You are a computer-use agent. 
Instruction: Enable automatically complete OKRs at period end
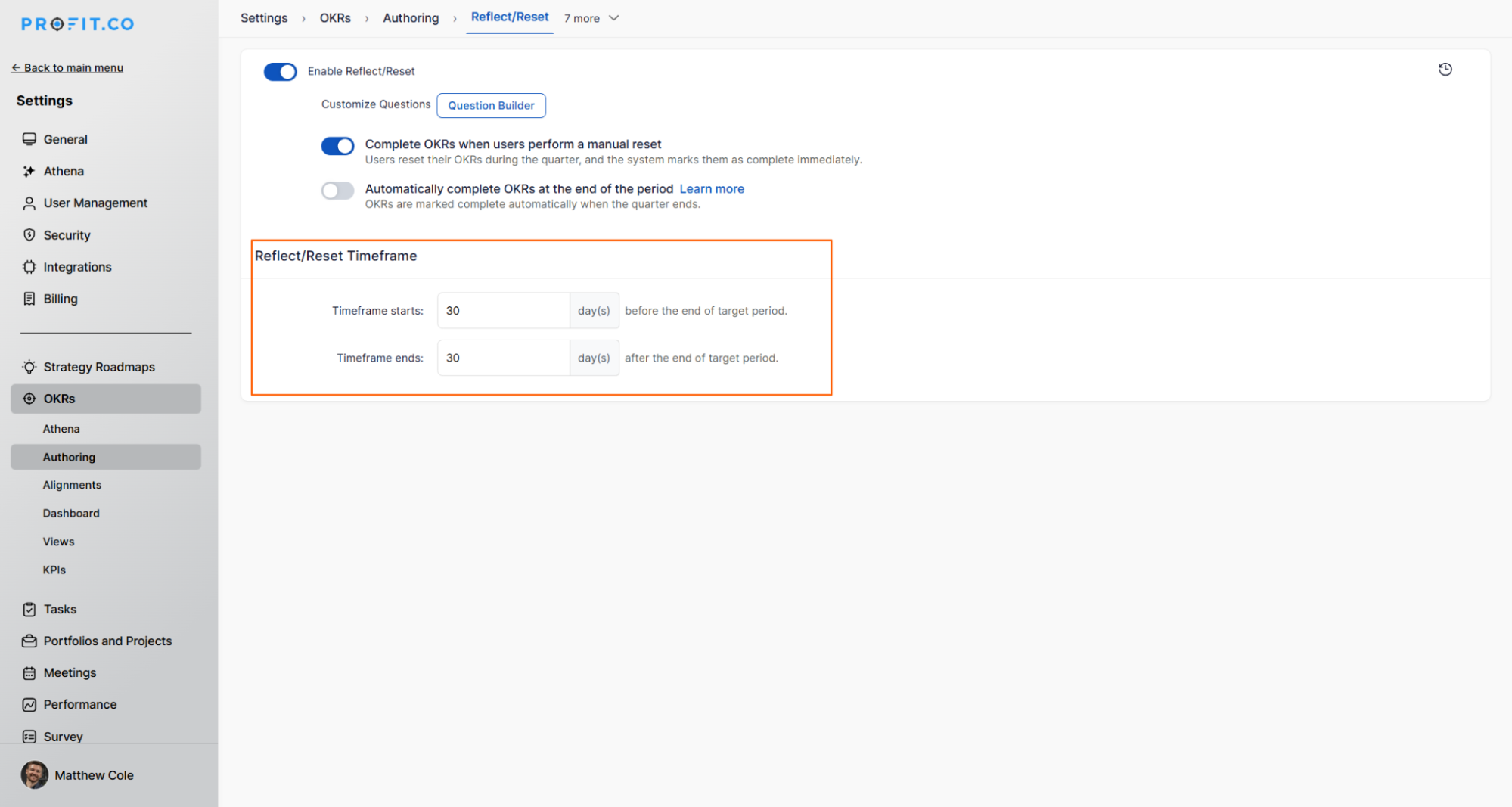(x=337, y=191)
